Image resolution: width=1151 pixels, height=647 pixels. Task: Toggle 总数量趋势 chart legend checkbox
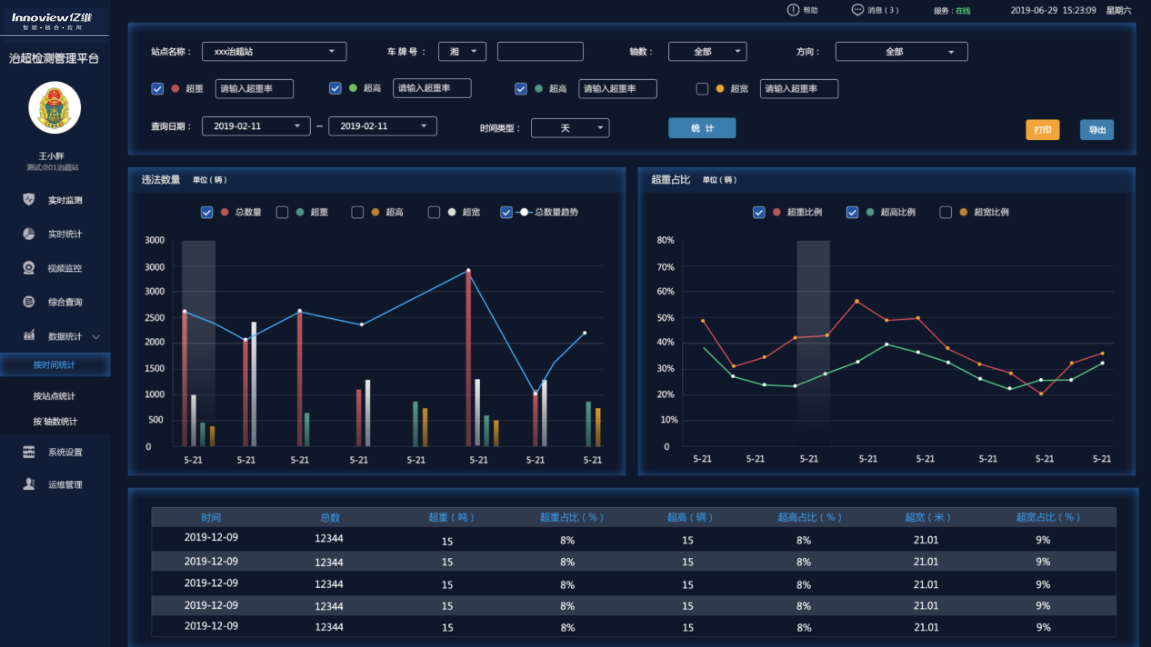point(507,212)
